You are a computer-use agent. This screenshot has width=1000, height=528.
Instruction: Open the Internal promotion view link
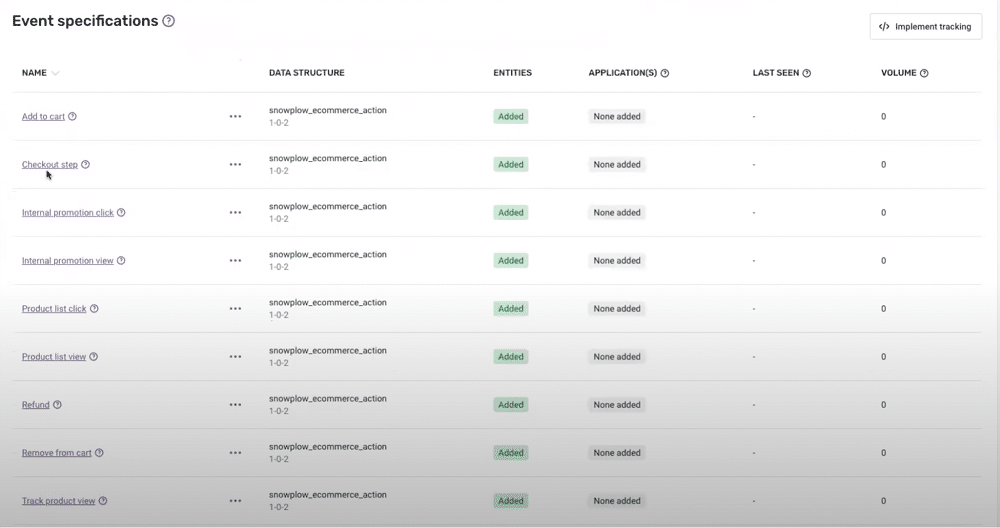point(68,261)
